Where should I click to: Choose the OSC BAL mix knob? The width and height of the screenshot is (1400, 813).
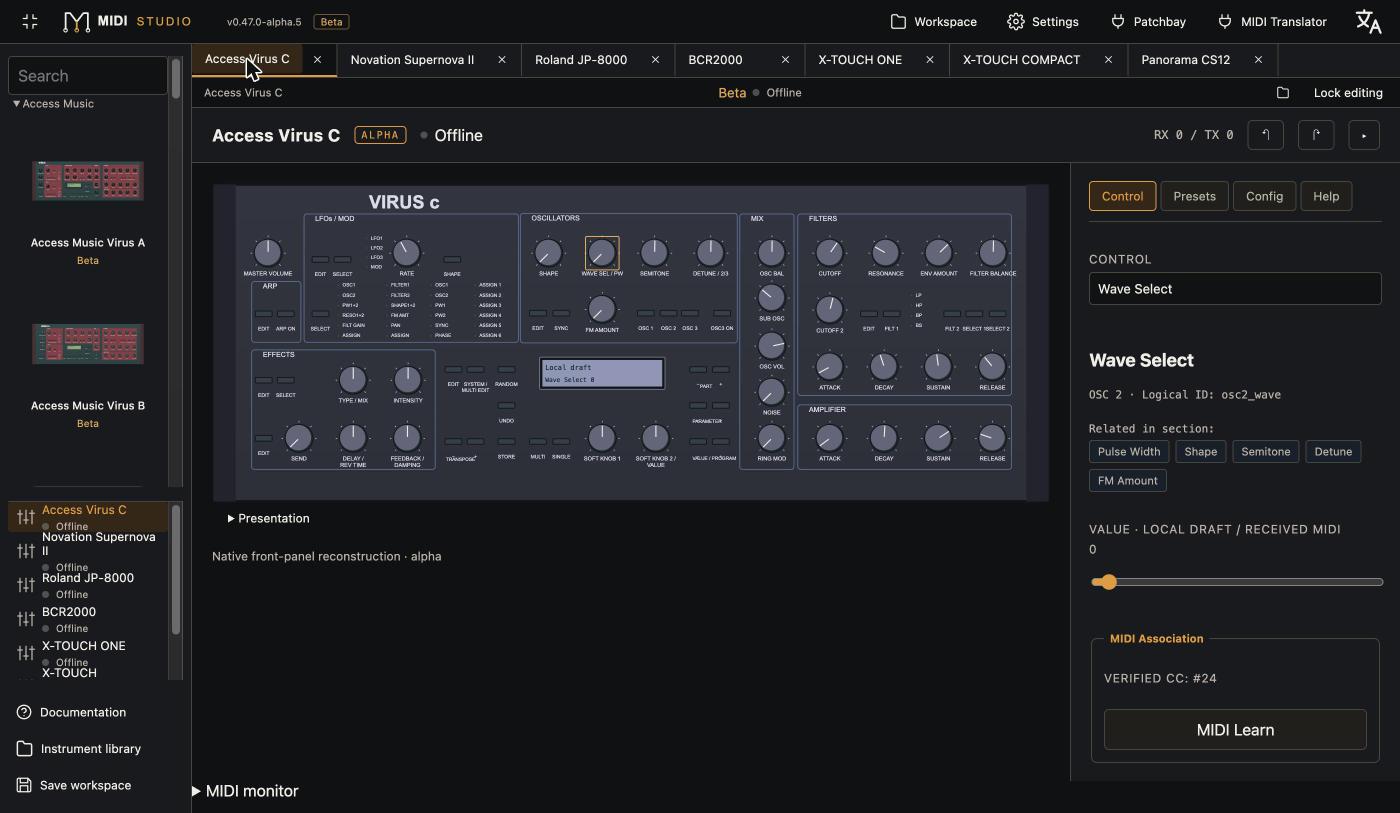771,252
